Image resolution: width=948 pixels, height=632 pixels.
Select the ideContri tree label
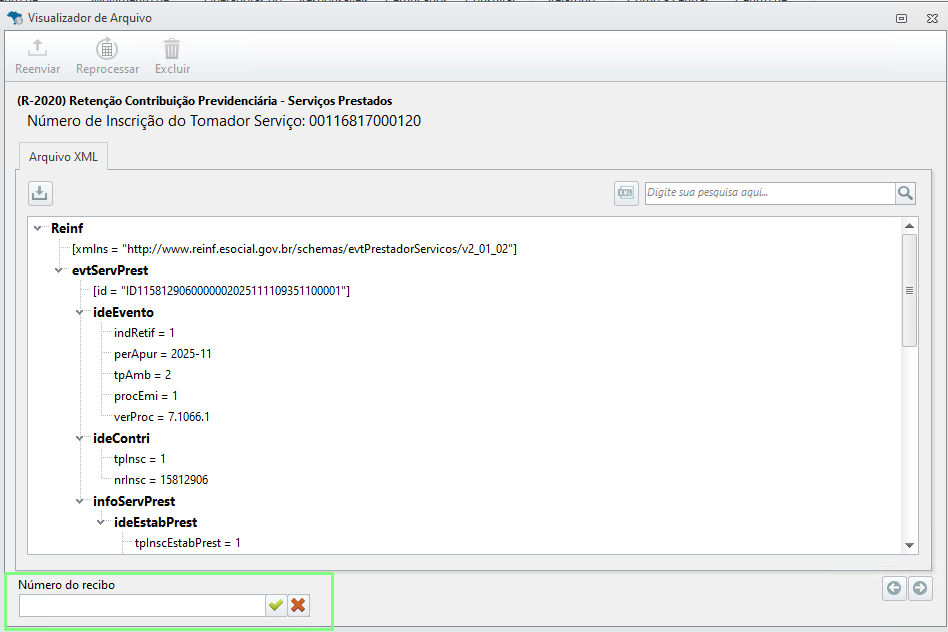121,438
